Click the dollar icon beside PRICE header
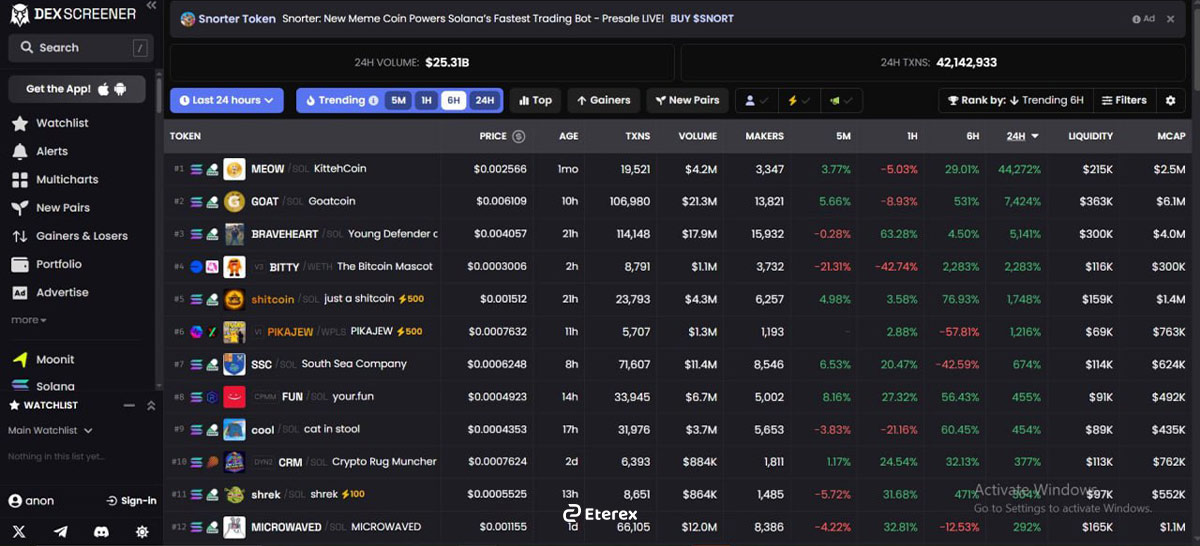 click(518, 136)
